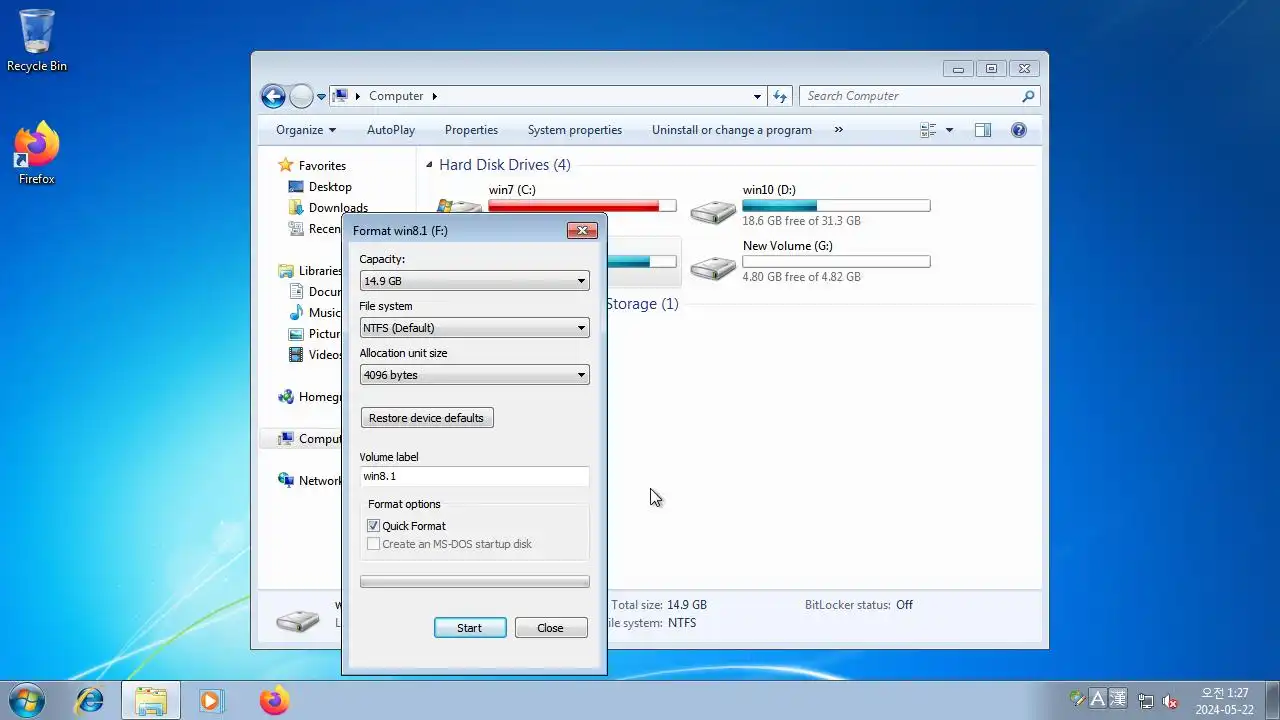Select the win10 (D:) drive icon
This screenshot has width=1280, height=720.
tap(713, 210)
